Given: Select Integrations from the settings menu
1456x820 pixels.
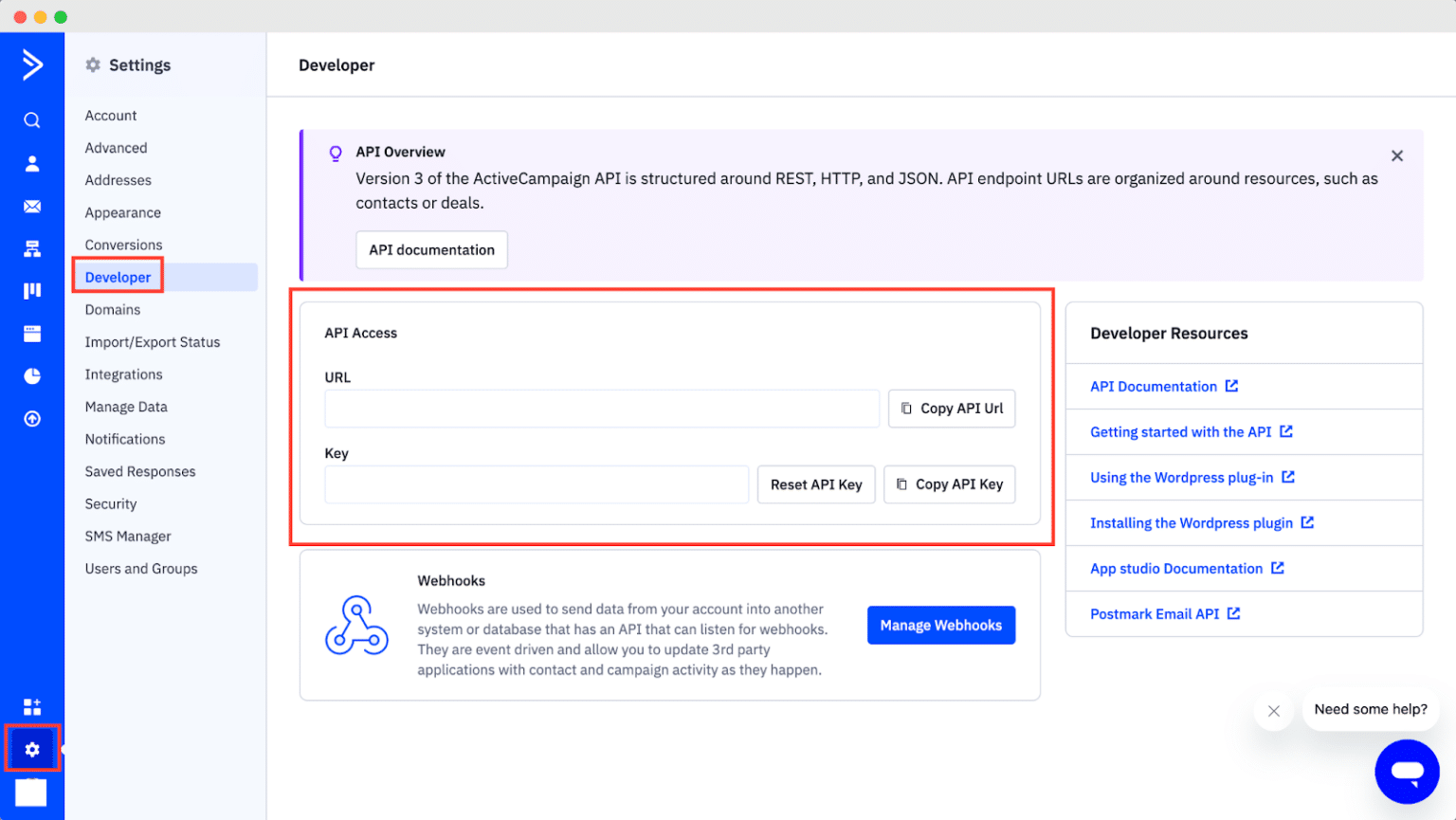Looking at the screenshot, I should point(123,374).
